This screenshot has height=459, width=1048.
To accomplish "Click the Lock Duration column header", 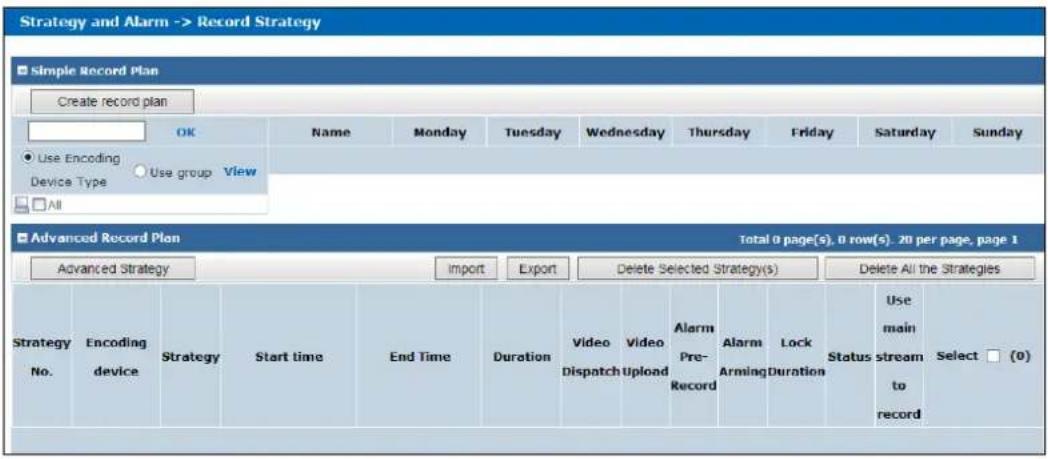I will (796, 357).
